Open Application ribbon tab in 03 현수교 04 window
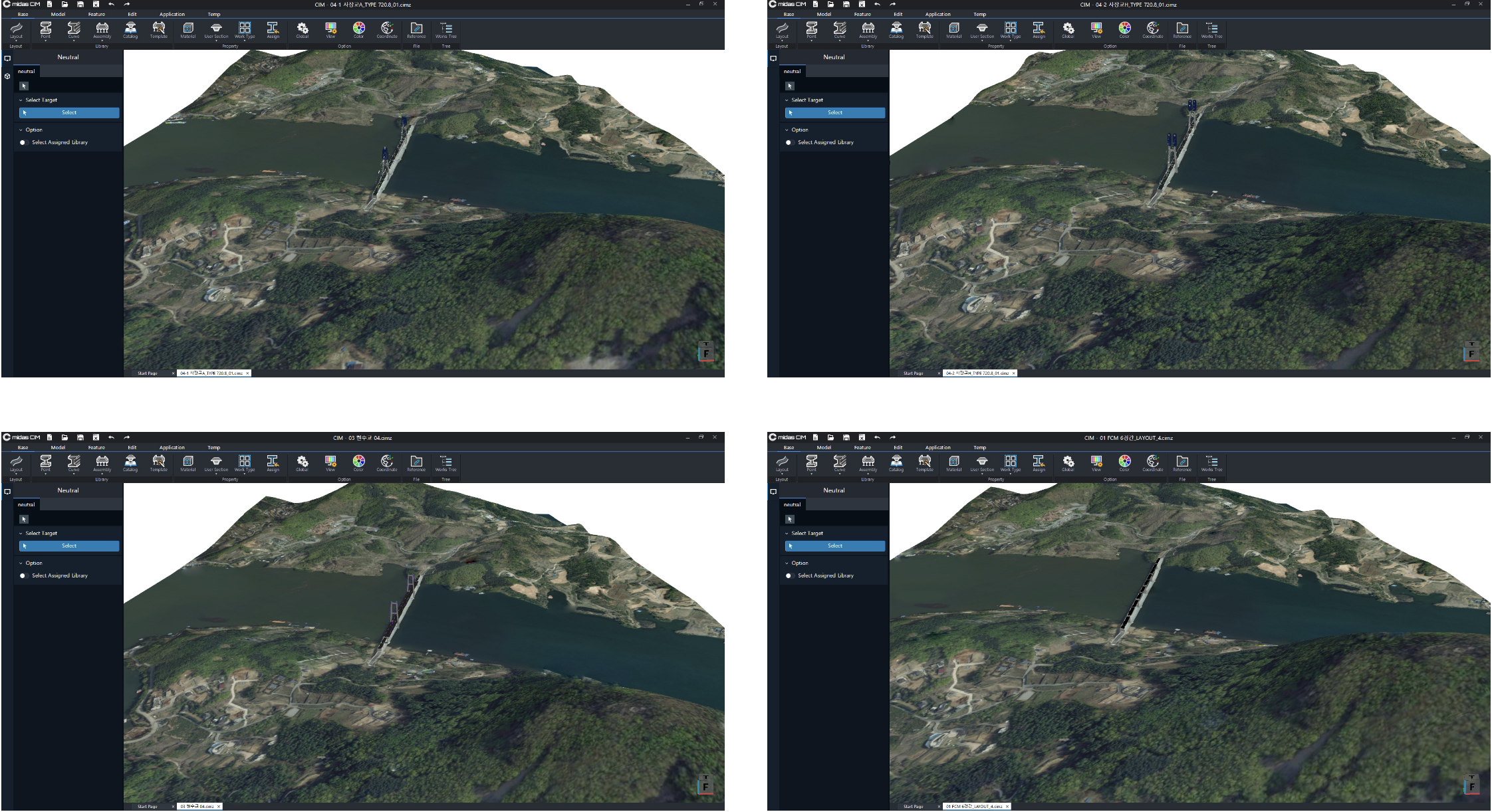This screenshot has height=812, width=1492. point(172,447)
